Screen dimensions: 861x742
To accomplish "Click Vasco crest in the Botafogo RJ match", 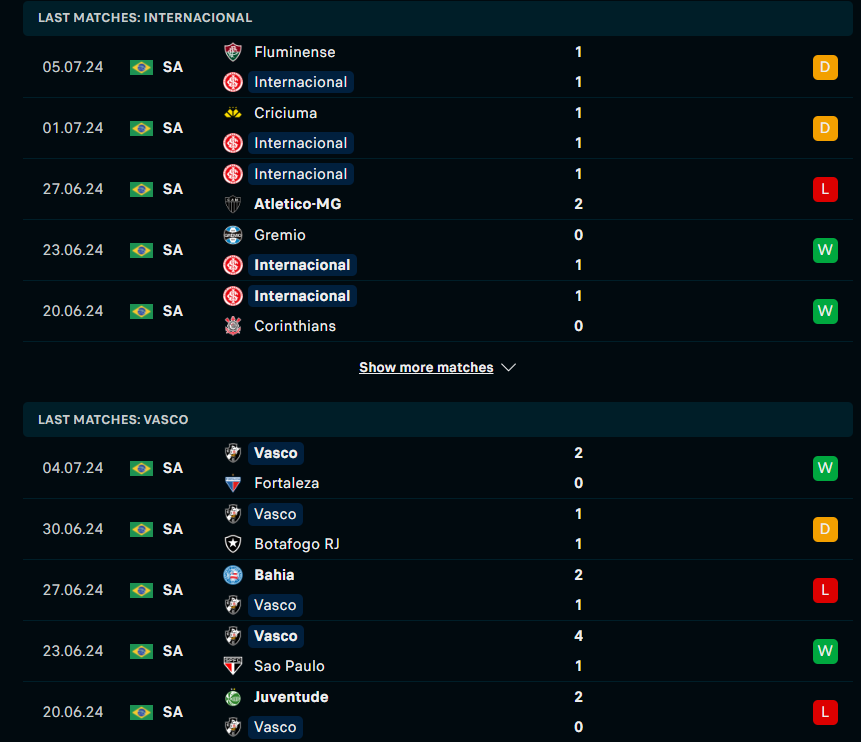I will pos(233,514).
